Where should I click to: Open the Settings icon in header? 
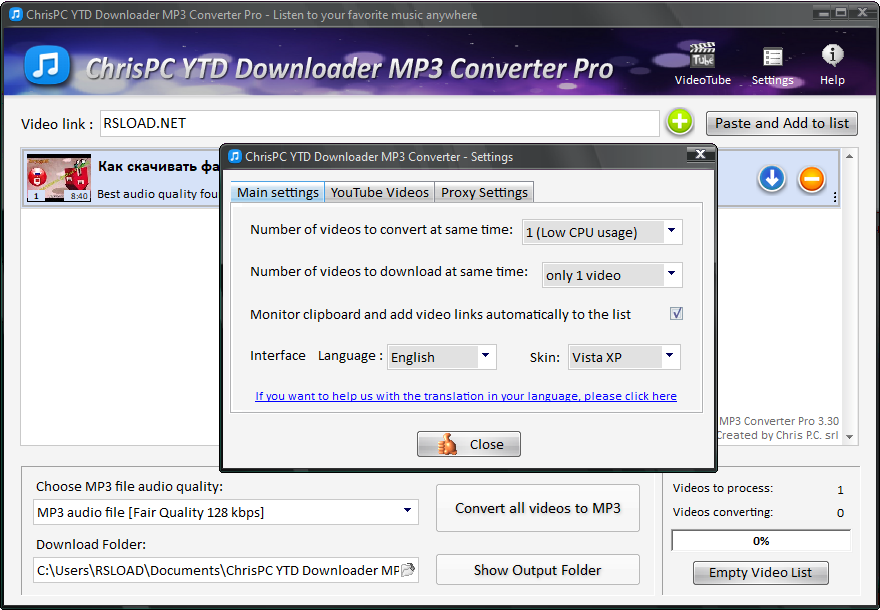pos(772,66)
